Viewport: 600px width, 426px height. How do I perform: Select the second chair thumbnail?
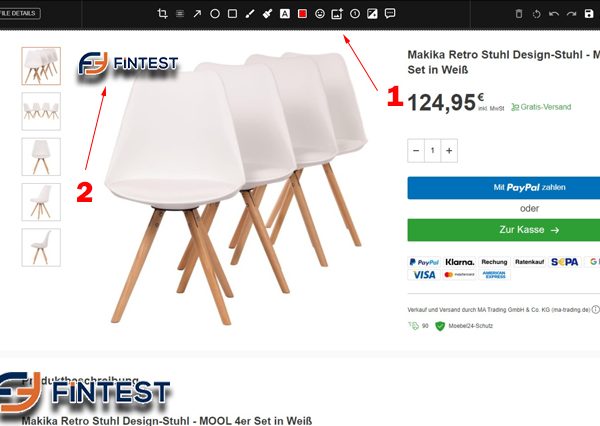click(x=41, y=111)
